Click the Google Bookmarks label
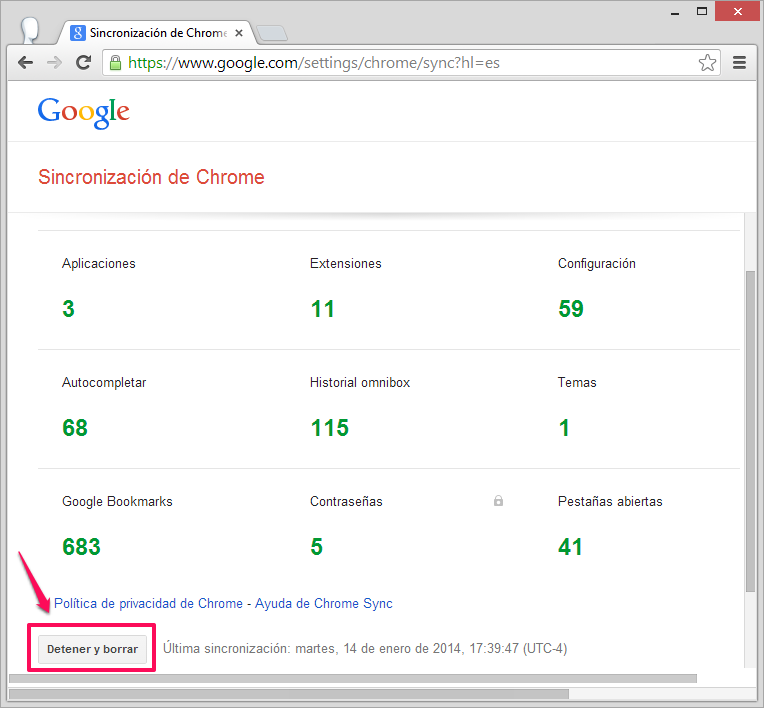Image resolution: width=764 pixels, height=708 pixels. (x=117, y=501)
